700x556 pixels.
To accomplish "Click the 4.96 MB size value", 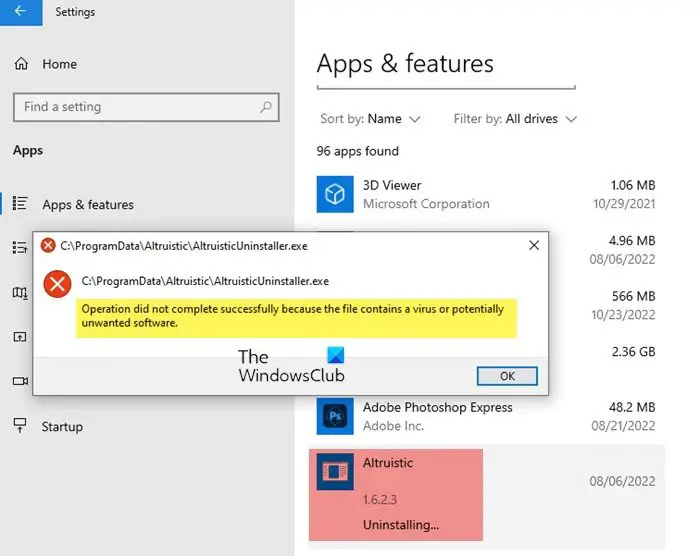I will (632, 240).
